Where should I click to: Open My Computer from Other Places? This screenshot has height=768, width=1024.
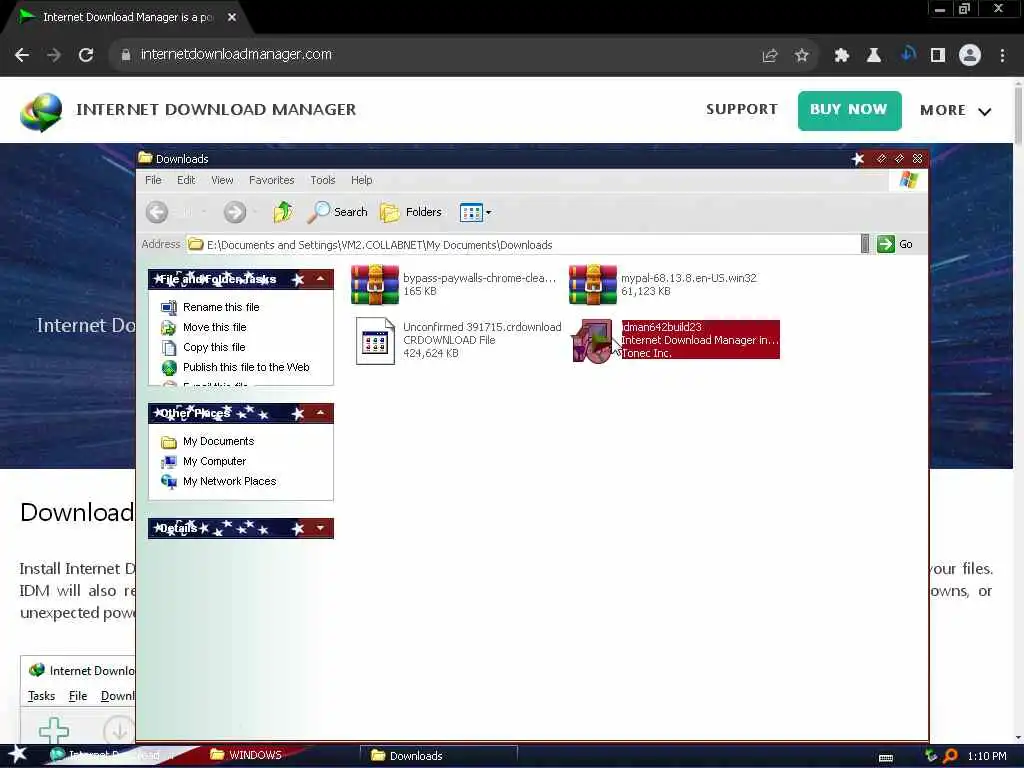tap(214, 461)
